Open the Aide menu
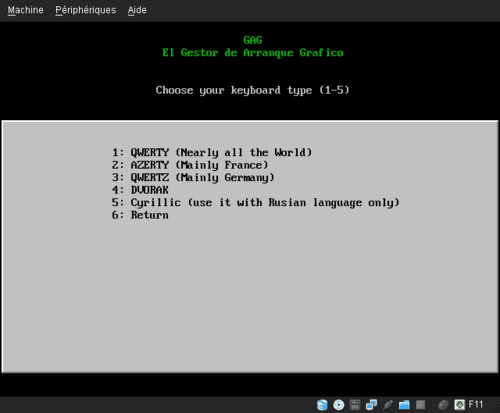 click(137, 10)
